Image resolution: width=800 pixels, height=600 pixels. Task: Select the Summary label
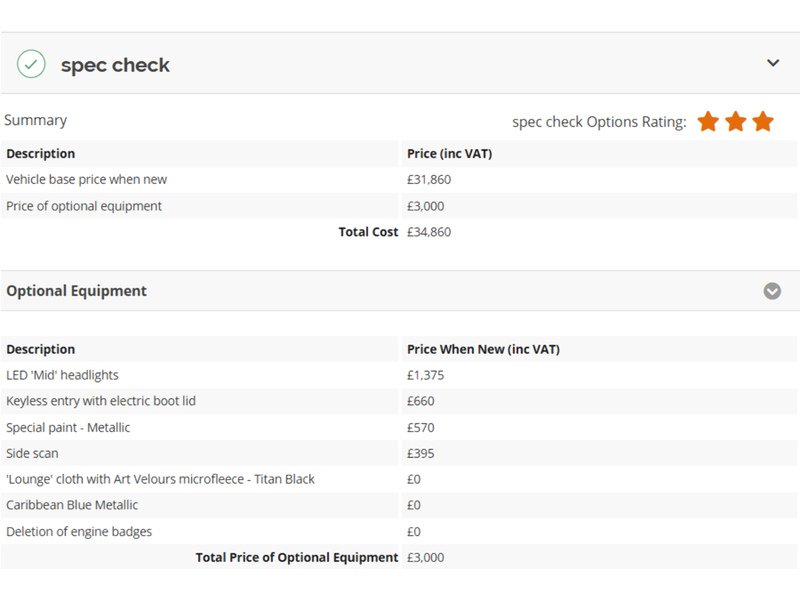click(x=36, y=120)
